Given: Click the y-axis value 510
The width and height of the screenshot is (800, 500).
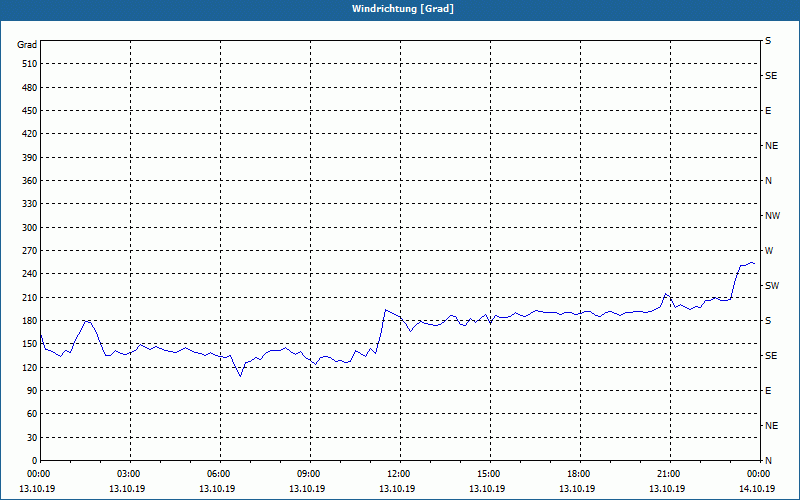Looking at the screenshot, I should (30, 64).
